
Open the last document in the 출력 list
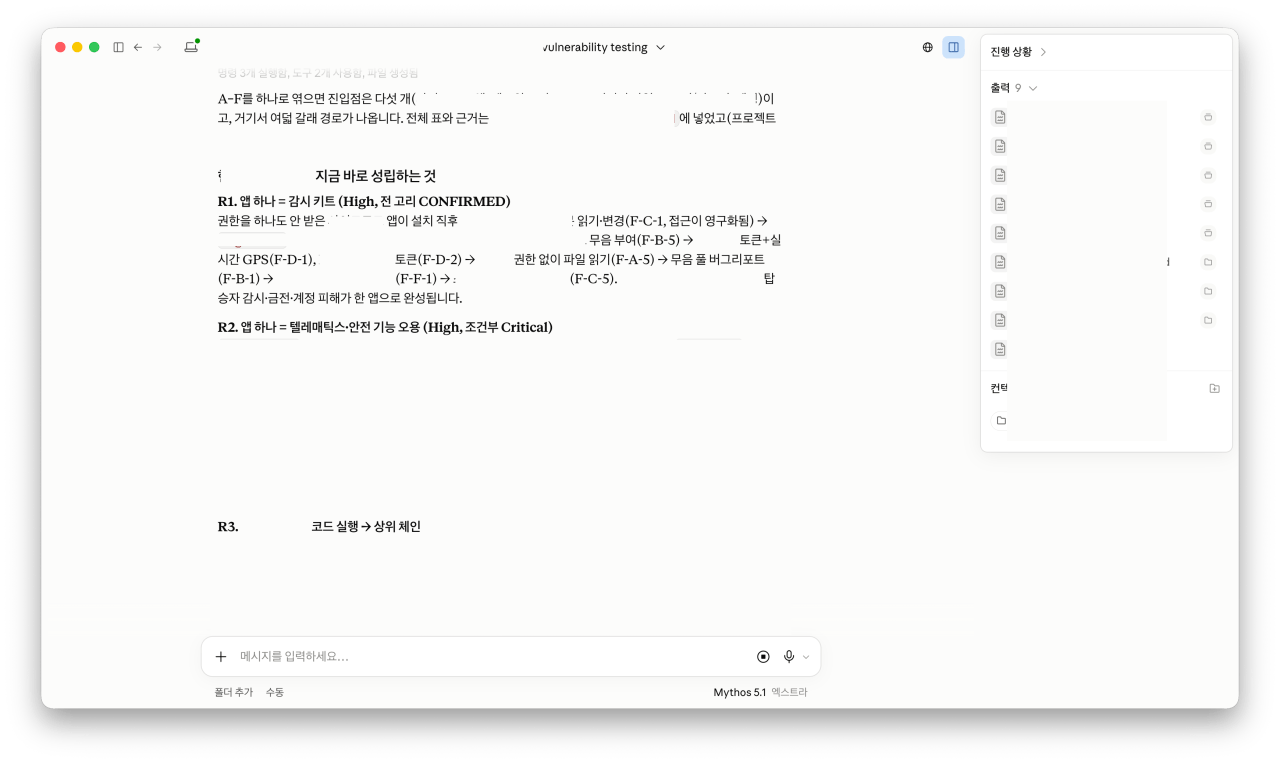1000,349
